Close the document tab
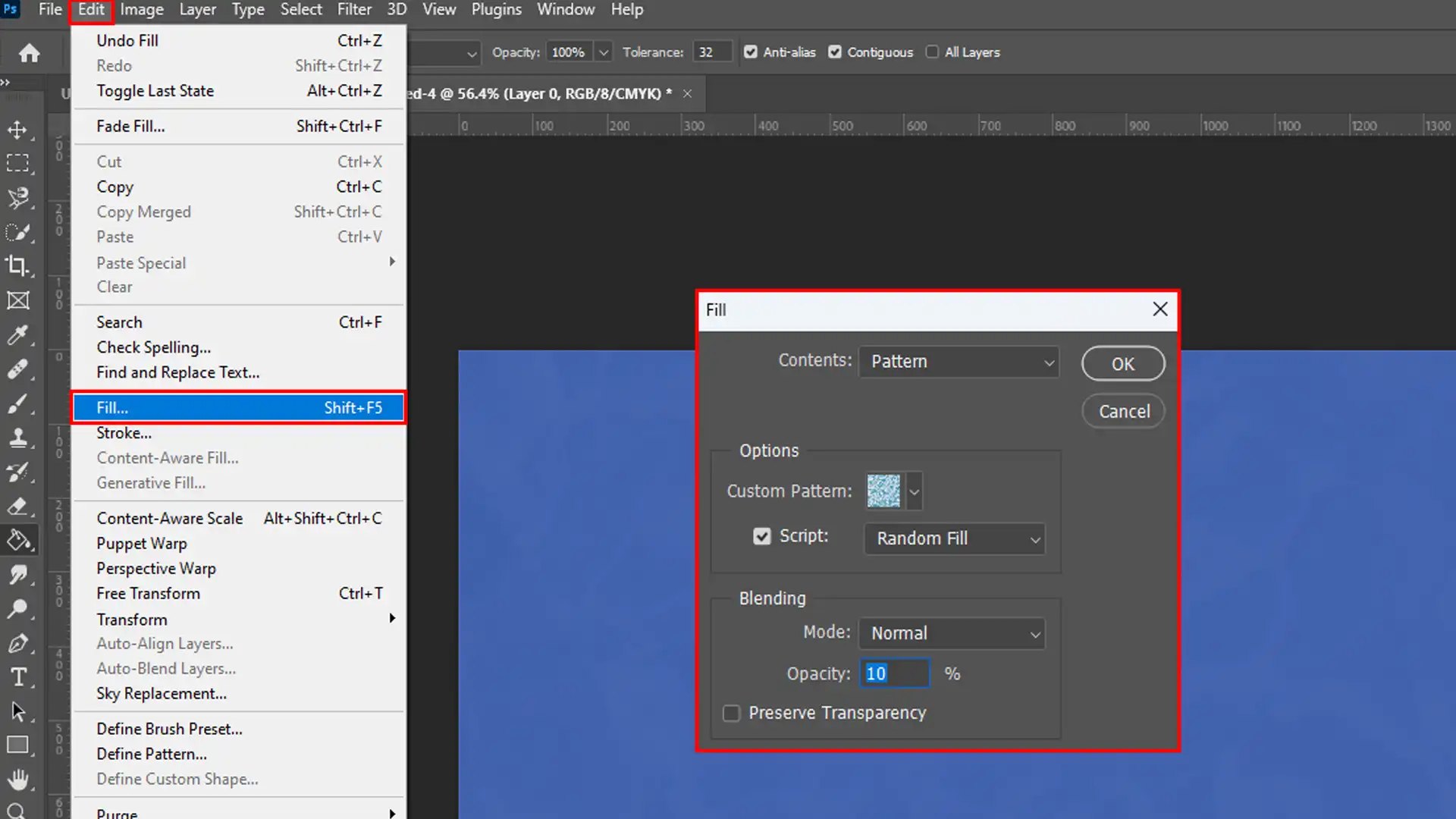This screenshot has width=1456, height=819. point(687,94)
